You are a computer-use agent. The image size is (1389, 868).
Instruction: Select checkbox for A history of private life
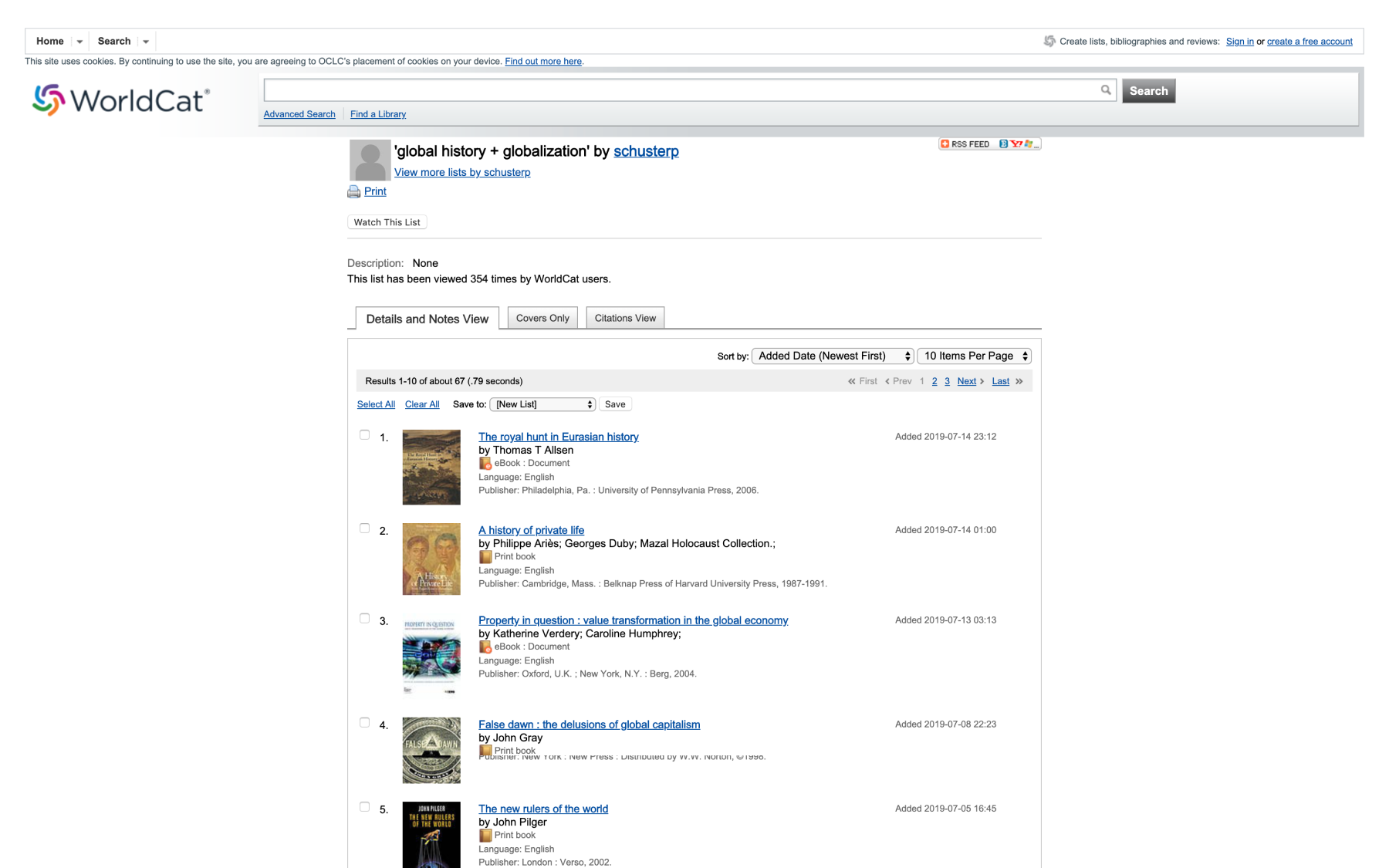coord(364,529)
